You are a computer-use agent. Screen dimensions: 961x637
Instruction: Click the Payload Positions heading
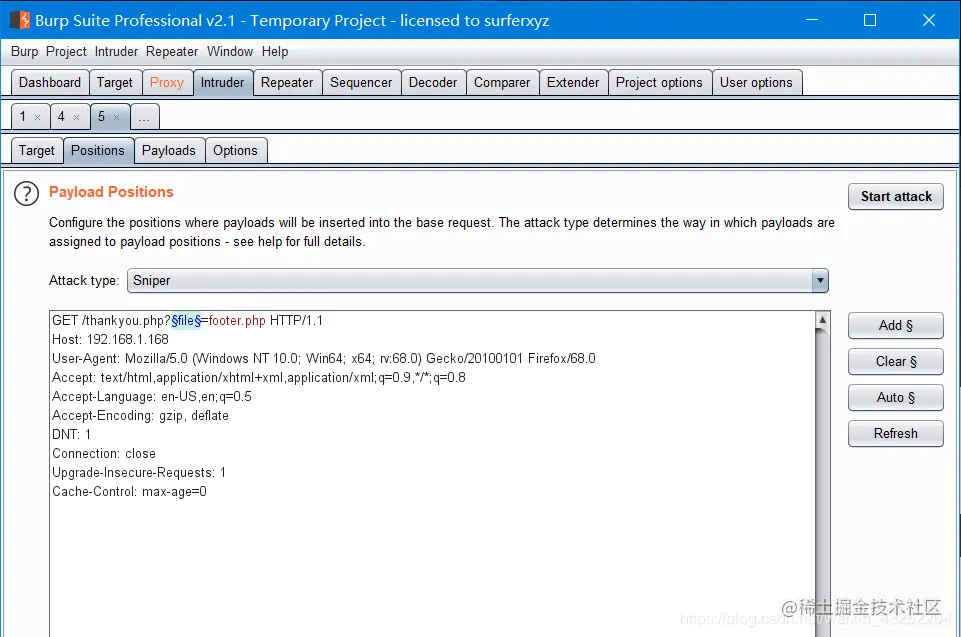click(112, 193)
